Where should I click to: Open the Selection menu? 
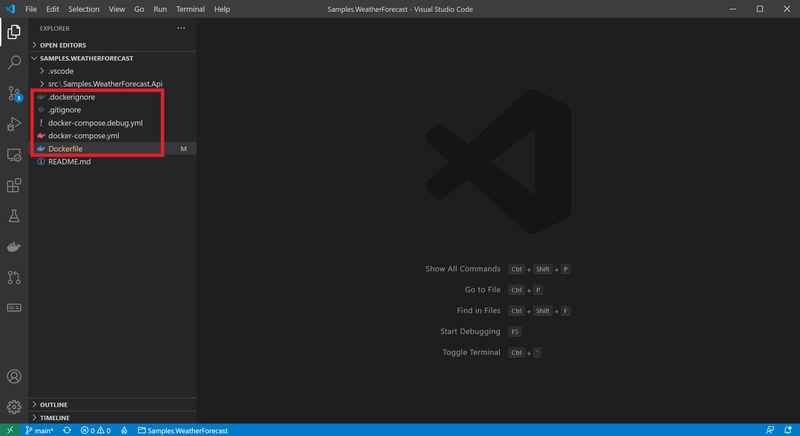point(84,9)
